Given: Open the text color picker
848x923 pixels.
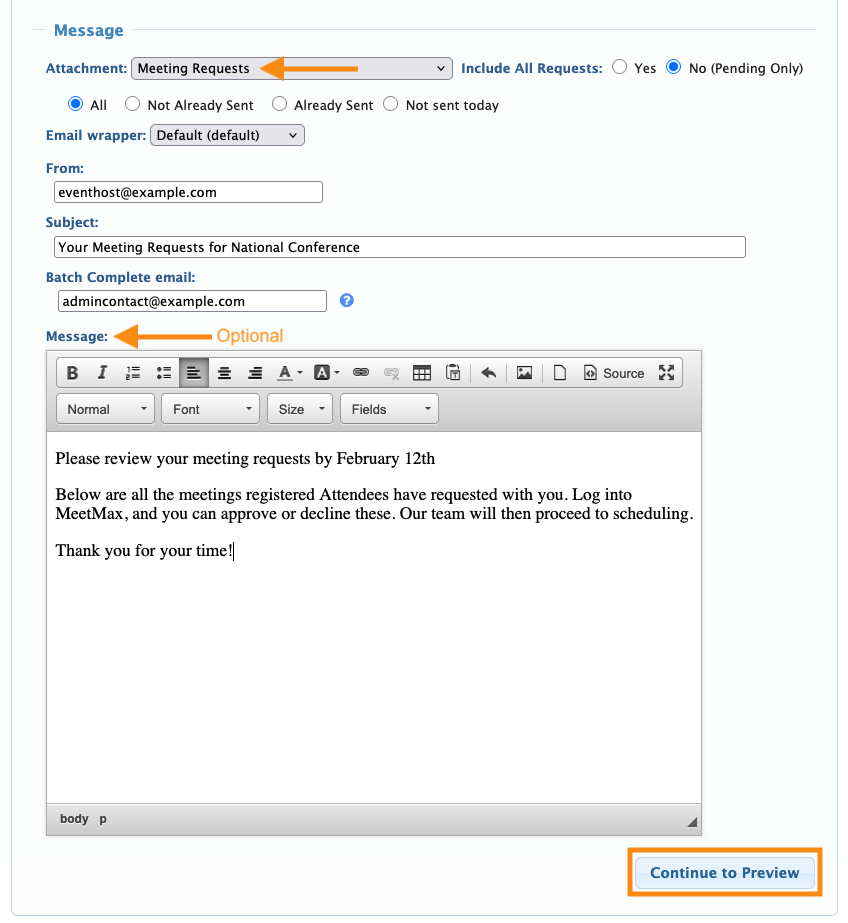Looking at the screenshot, I should [290, 373].
